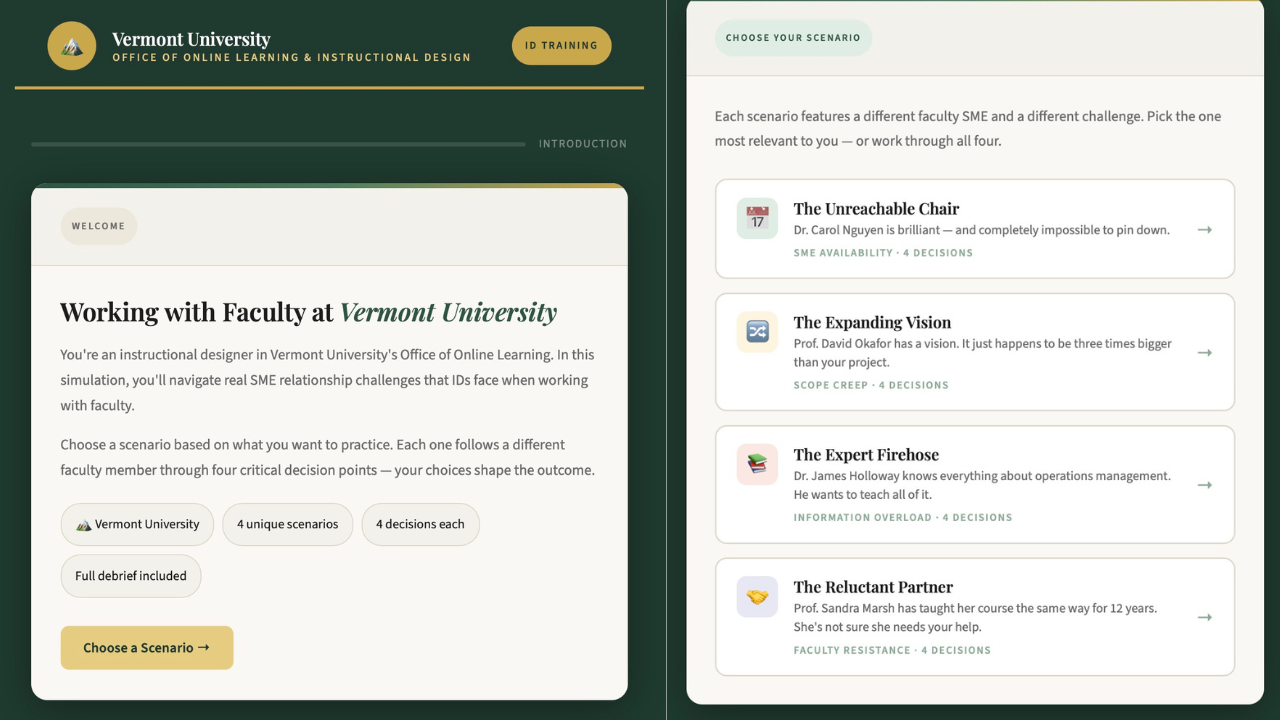Click the arrow on The Expanding Vision card
Screen dimensions: 1280x720
click(x=1205, y=352)
